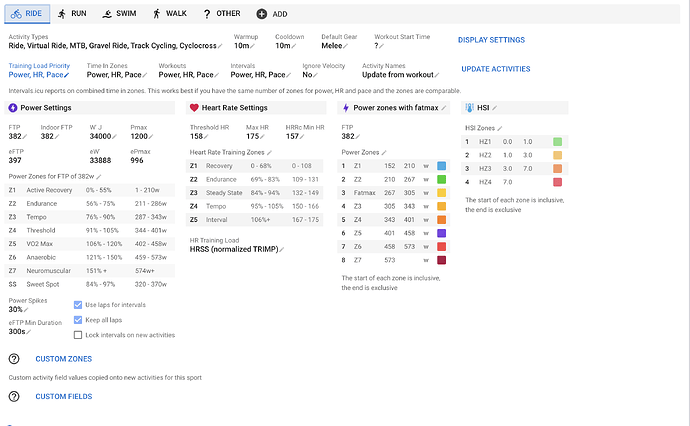Image resolution: width=690 pixels, height=426 pixels.
Task: Click the Sweet Spot zone row
Action: (90, 284)
